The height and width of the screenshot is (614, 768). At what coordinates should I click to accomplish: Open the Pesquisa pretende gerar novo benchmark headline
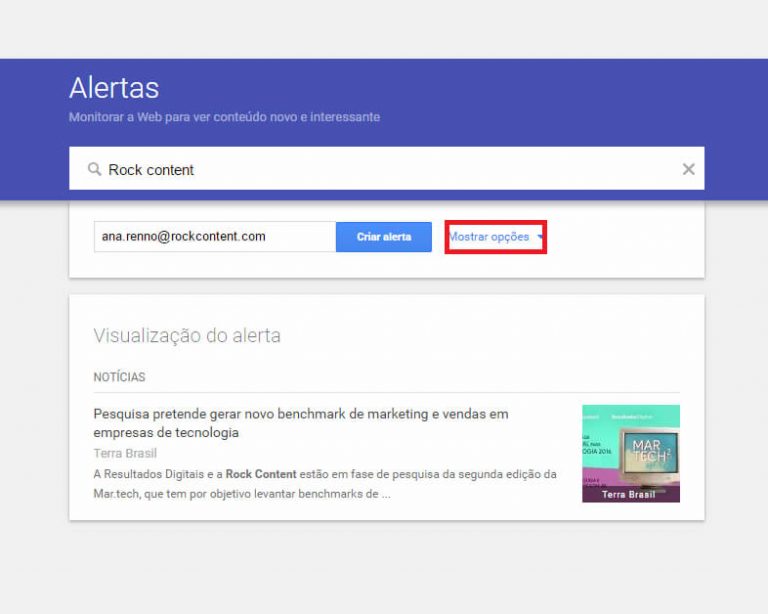[301, 423]
